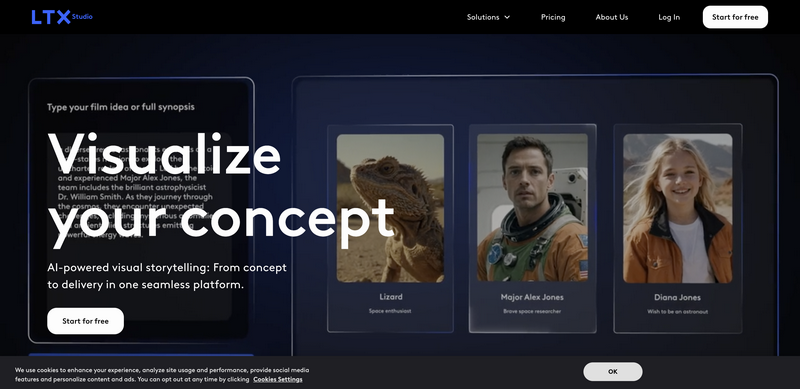The image size is (800, 389).
Task: Open the Pricing page
Action: click(553, 17)
